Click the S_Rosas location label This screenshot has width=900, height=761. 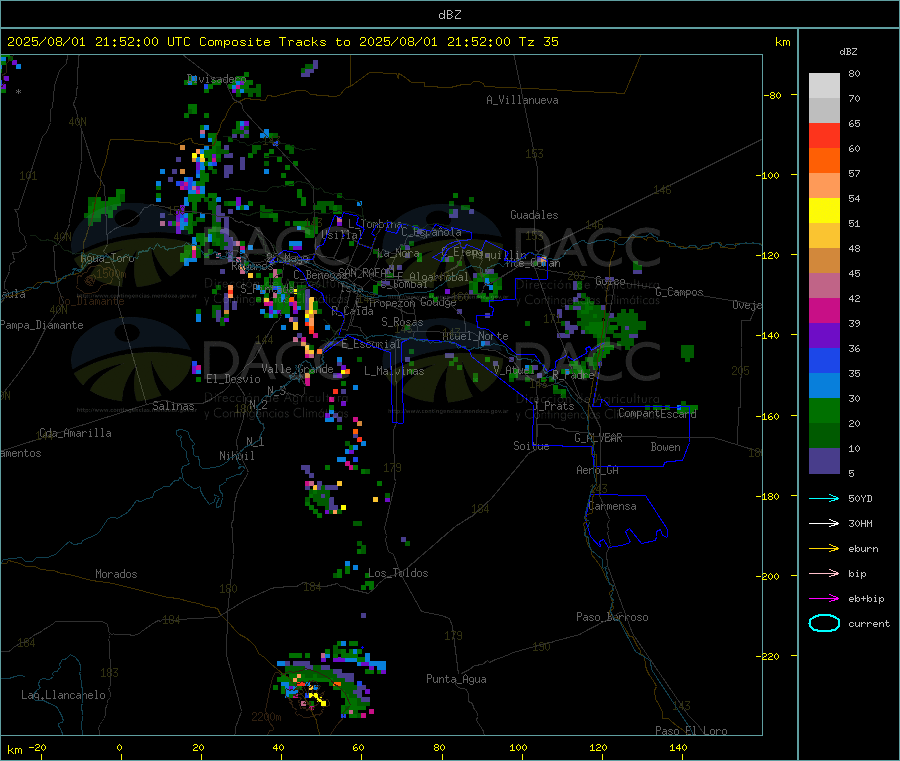pyautogui.click(x=402, y=322)
